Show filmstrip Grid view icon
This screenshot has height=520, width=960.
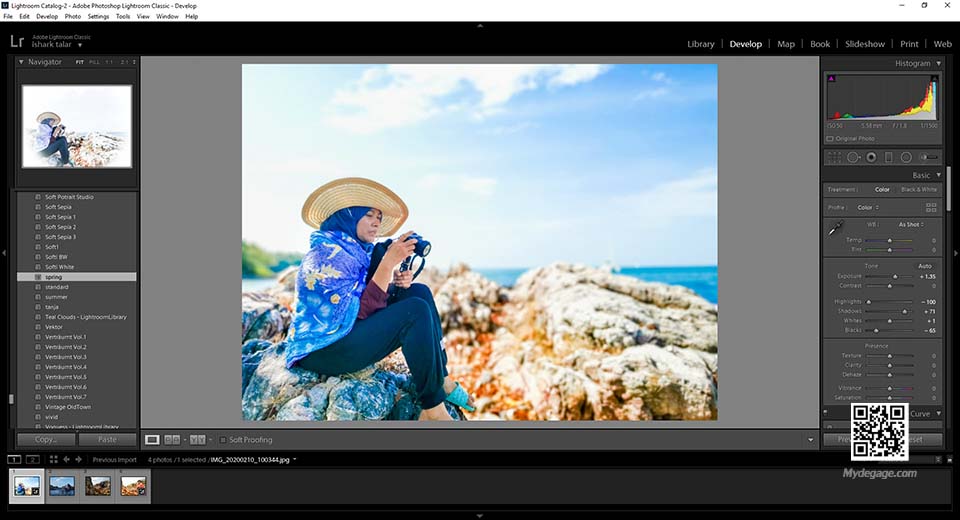pyautogui.click(x=53, y=459)
